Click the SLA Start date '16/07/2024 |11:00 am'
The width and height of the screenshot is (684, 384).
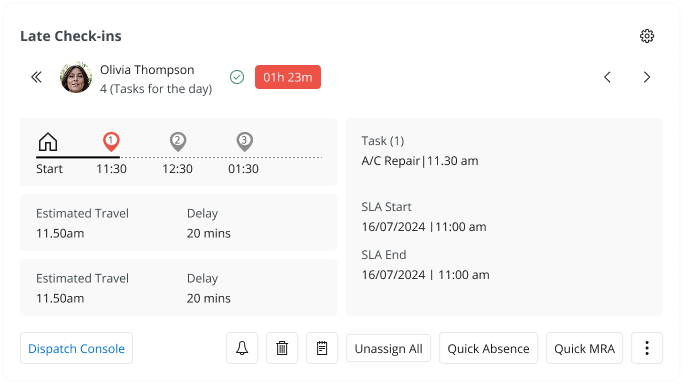[424, 227]
